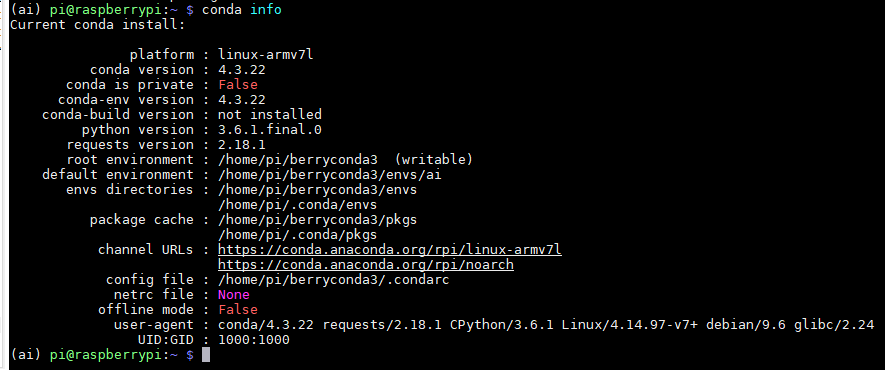This screenshot has width=885, height=375.
Task: Click the user-agent string starting with conda/4.3.22
Action: click(546, 325)
